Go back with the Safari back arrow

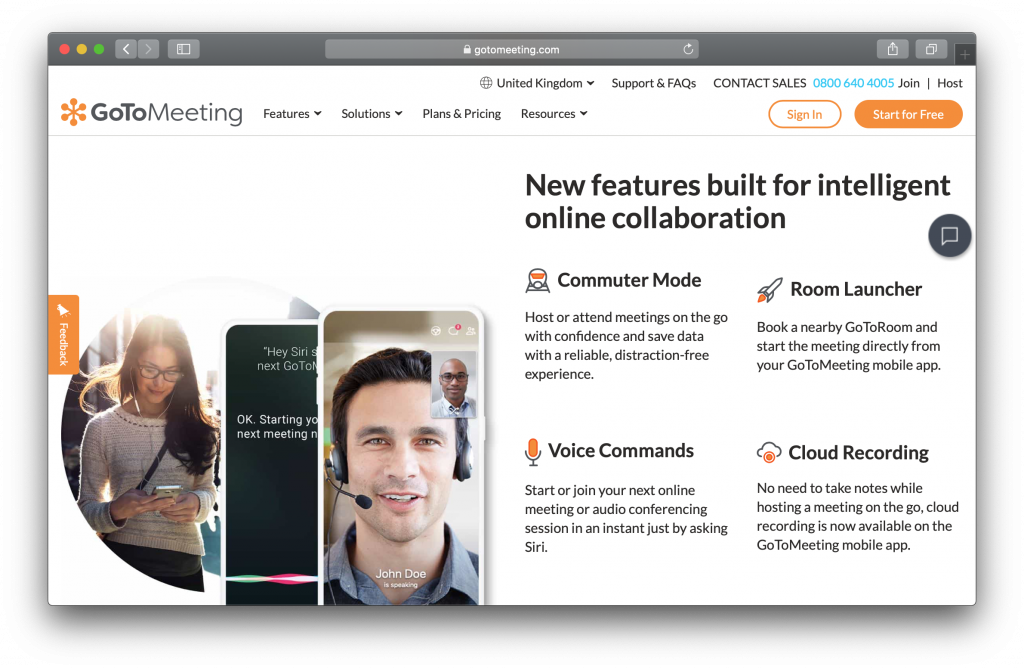point(126,49)
